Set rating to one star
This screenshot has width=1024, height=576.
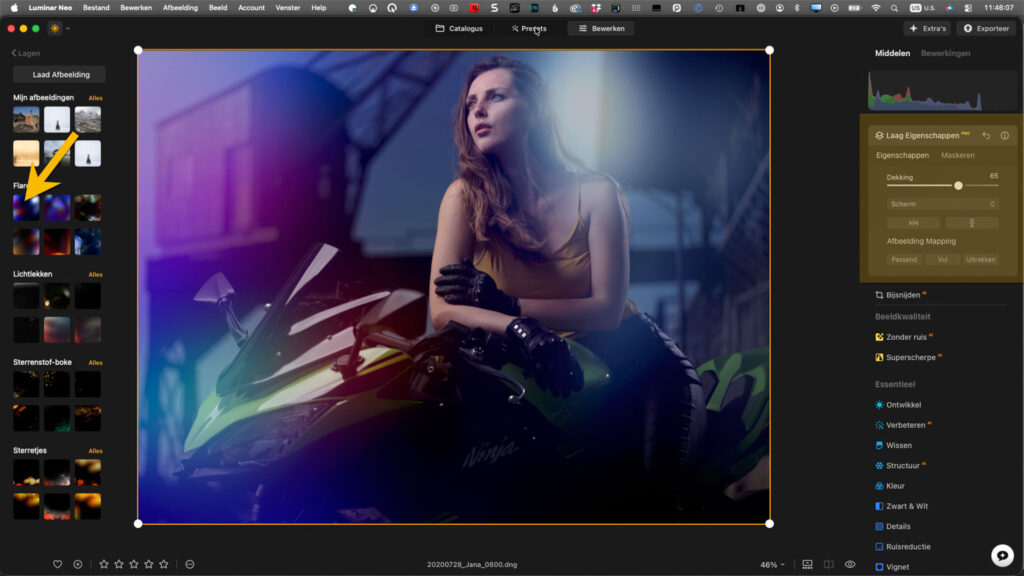tap(104, 564)
